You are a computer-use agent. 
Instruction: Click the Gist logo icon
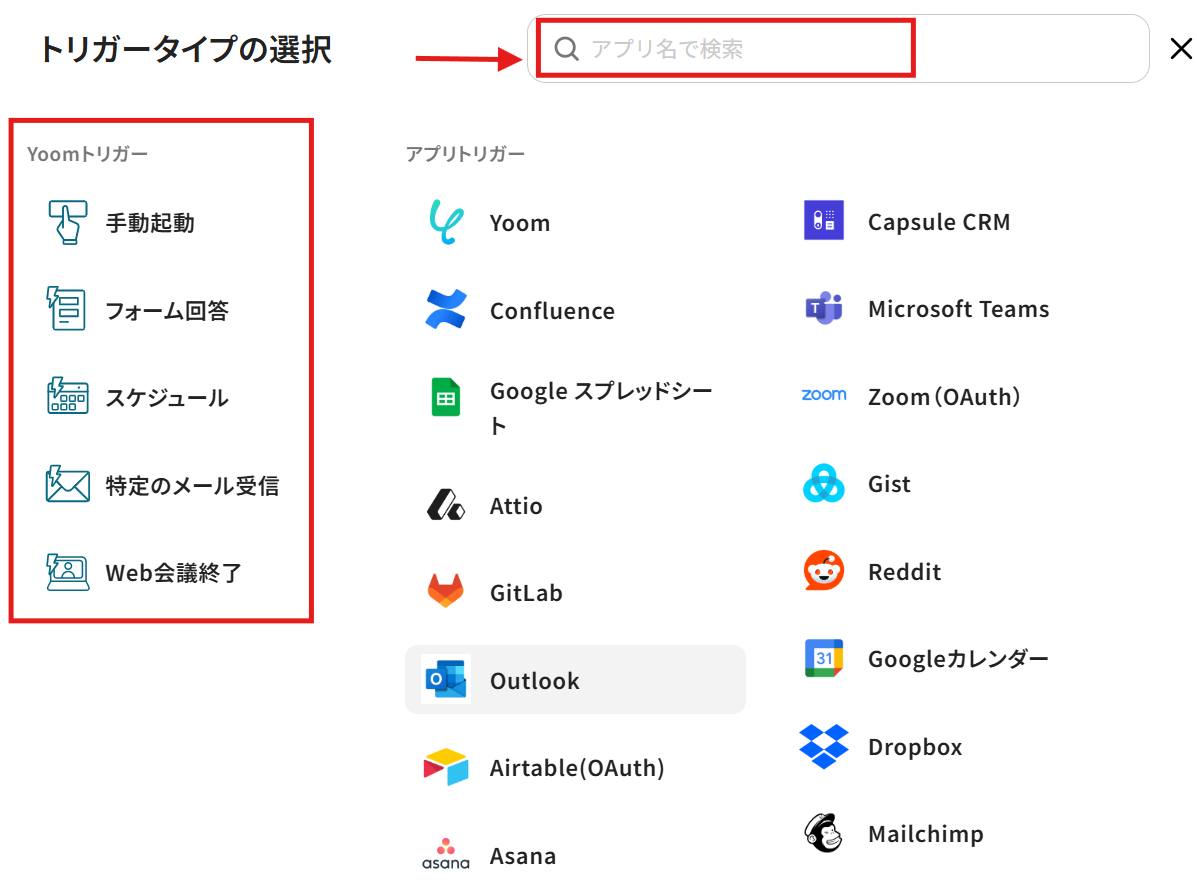[x=824, y=483]
